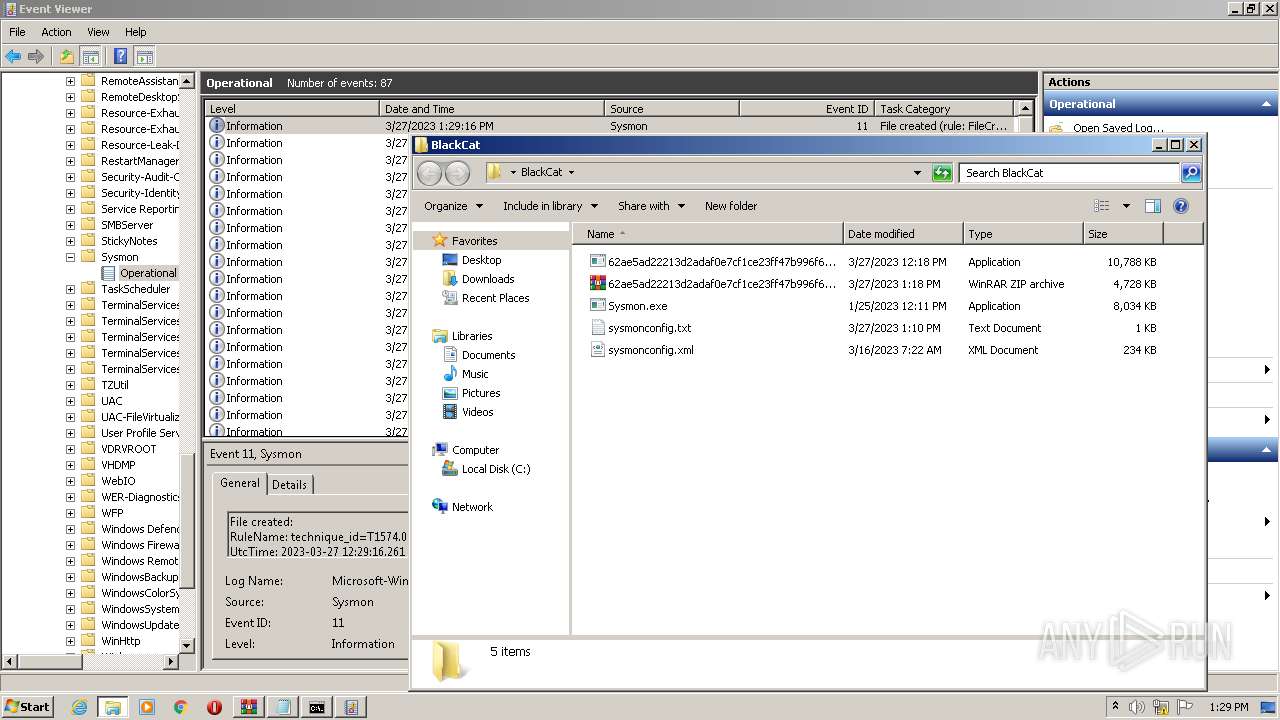Select Downloads in Favorites
The height and width of the screenshot is (720, 1280).
[x=488, y=279]
